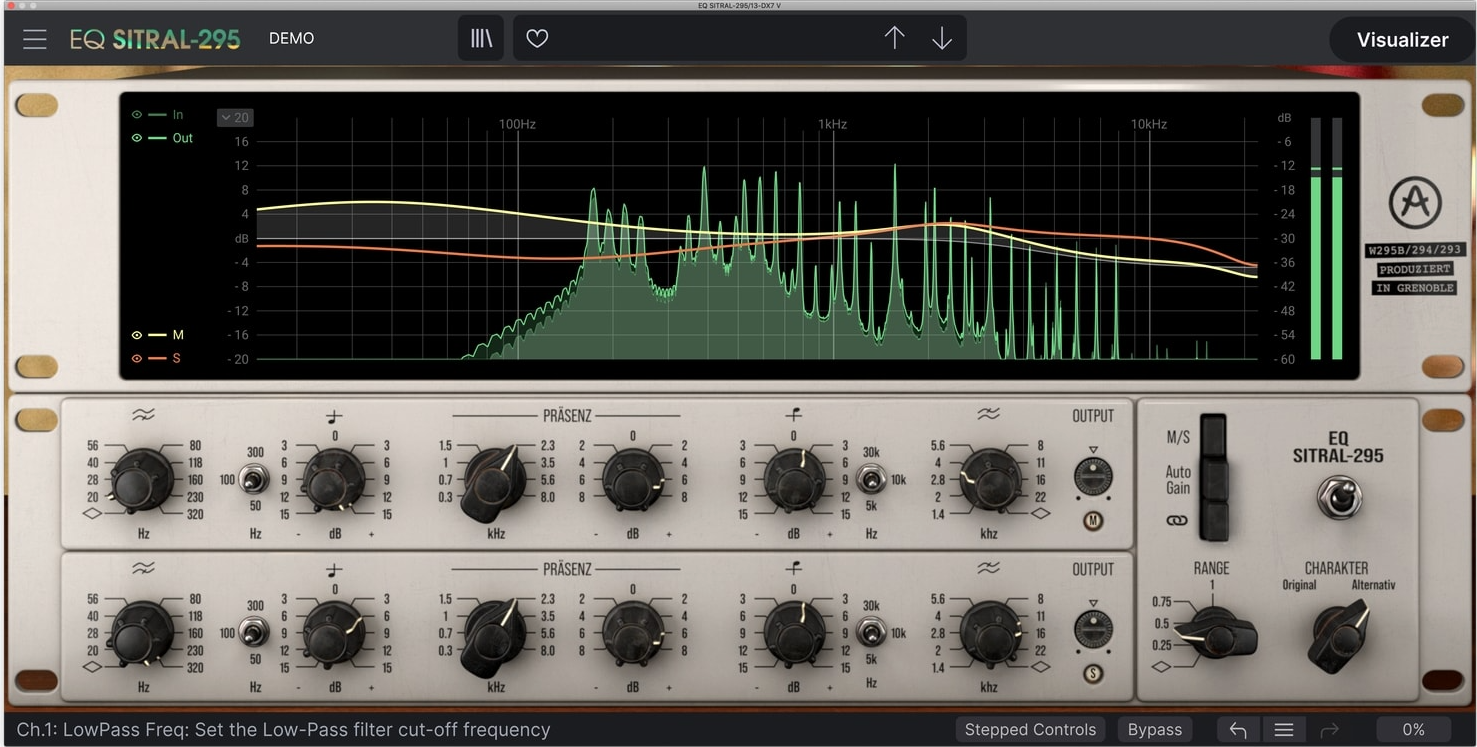Flip channel 2 low shelf frequency switch
The image size is (1477, 747).
[x=254, y=633]
